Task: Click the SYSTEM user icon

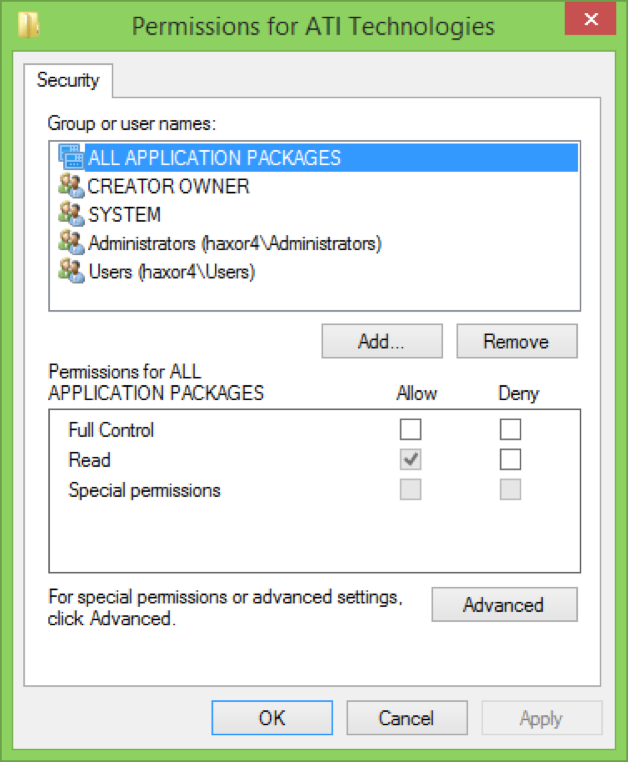Action: tap(71, 214)
